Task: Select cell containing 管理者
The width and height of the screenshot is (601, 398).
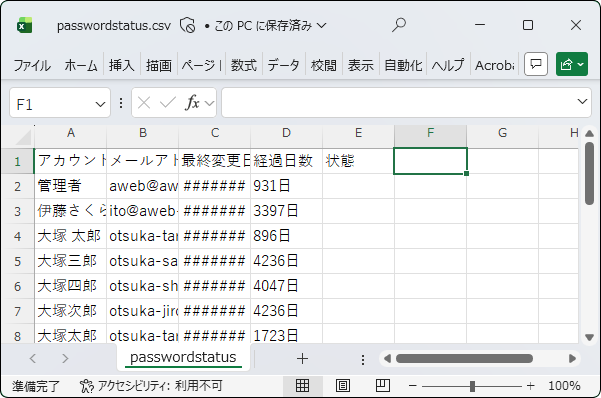Action: 71,186
